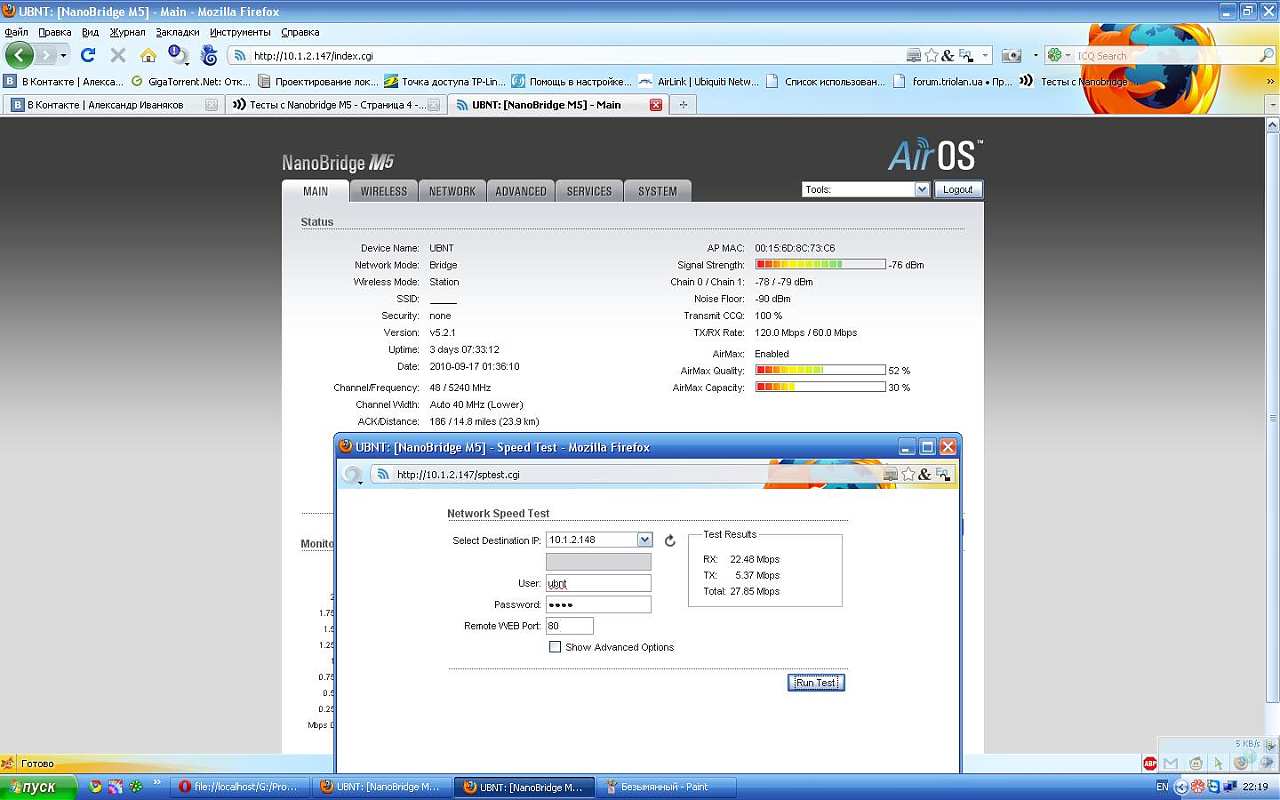Viewport: 1280px width, 800px height.
Task: Switch to the SERVICES tab
Action: pos(589,191)
